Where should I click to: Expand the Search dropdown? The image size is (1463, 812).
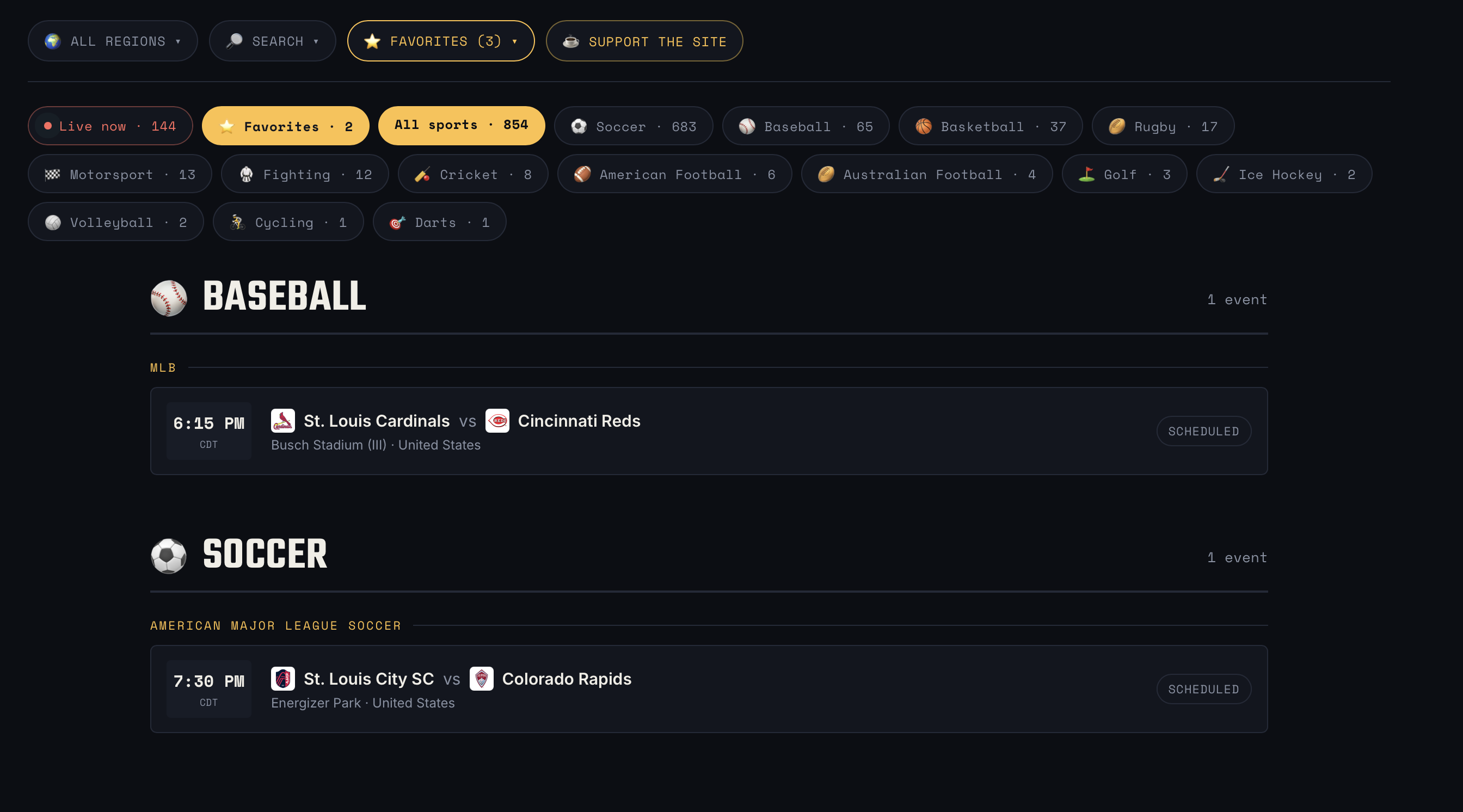273,41
